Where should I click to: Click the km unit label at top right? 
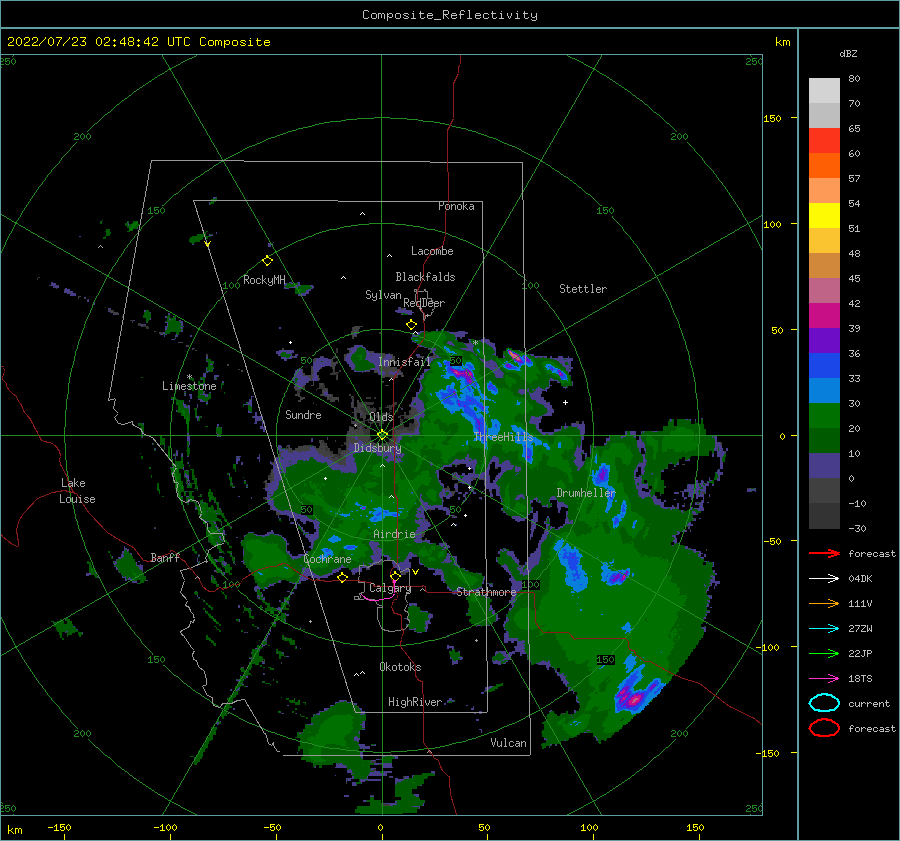(x=782, y=42)
